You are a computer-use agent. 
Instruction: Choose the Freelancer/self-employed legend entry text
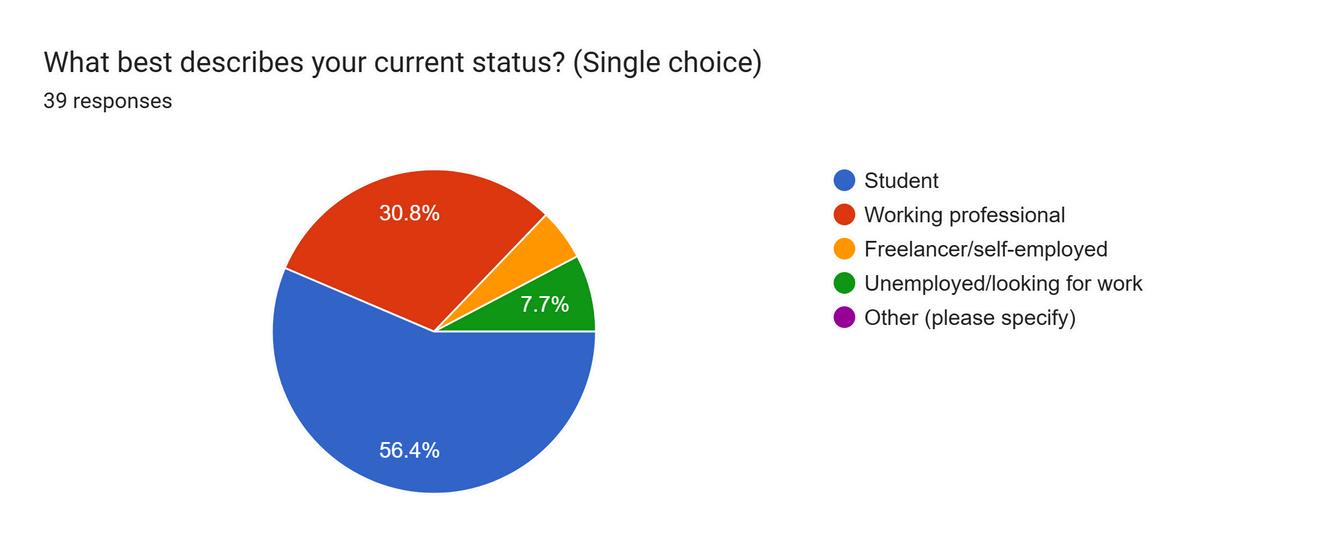click(x=986, y=249)
